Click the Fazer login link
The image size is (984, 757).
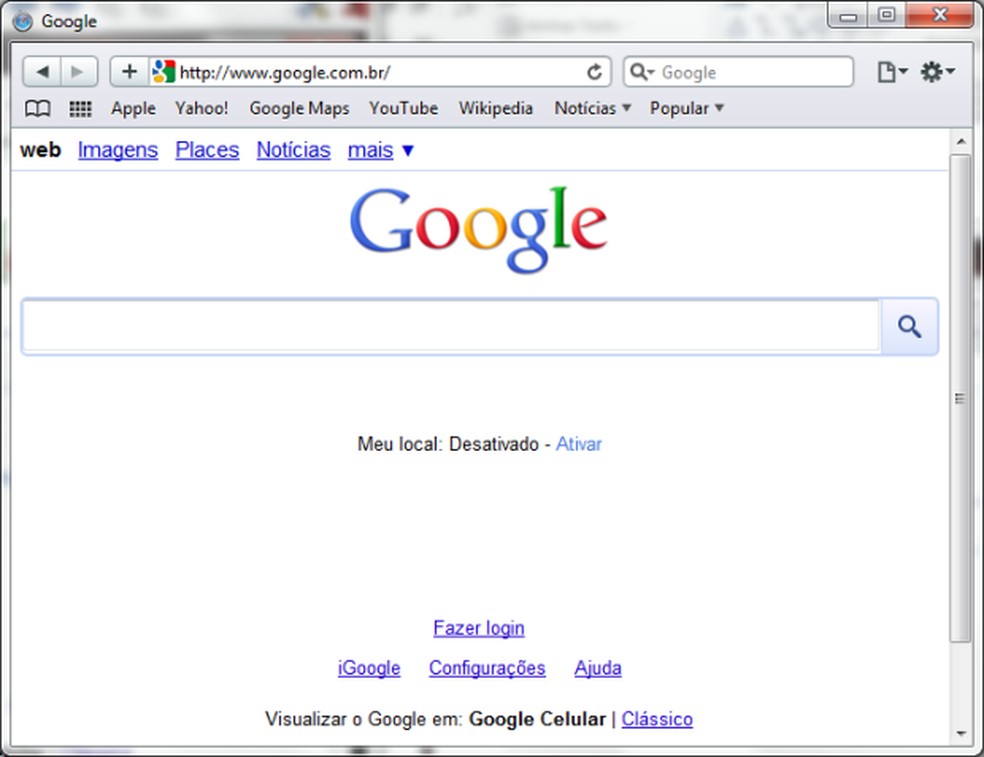coord(478,627)
